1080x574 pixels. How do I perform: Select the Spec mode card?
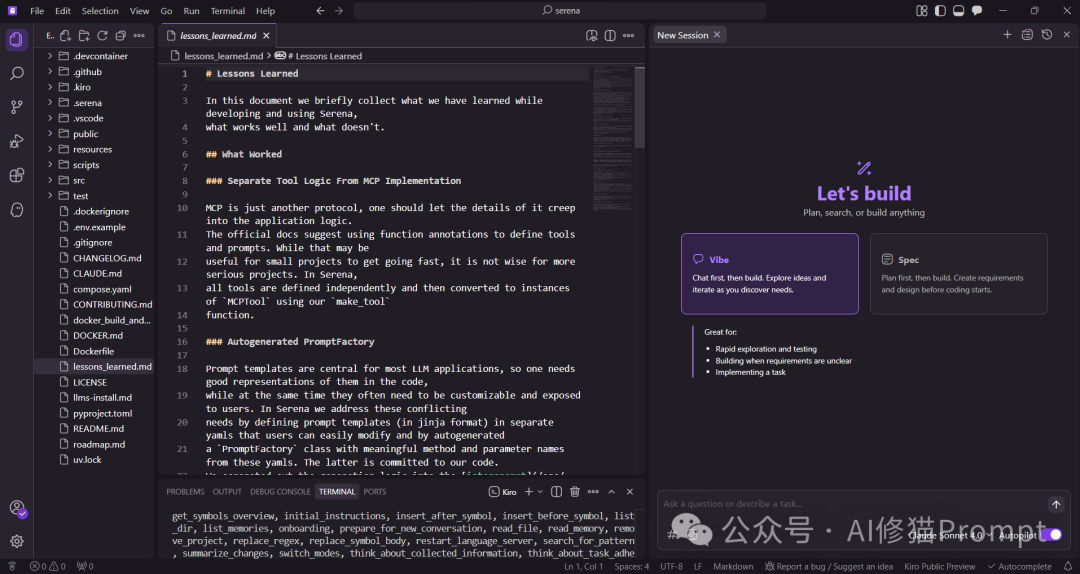[959, 274]
